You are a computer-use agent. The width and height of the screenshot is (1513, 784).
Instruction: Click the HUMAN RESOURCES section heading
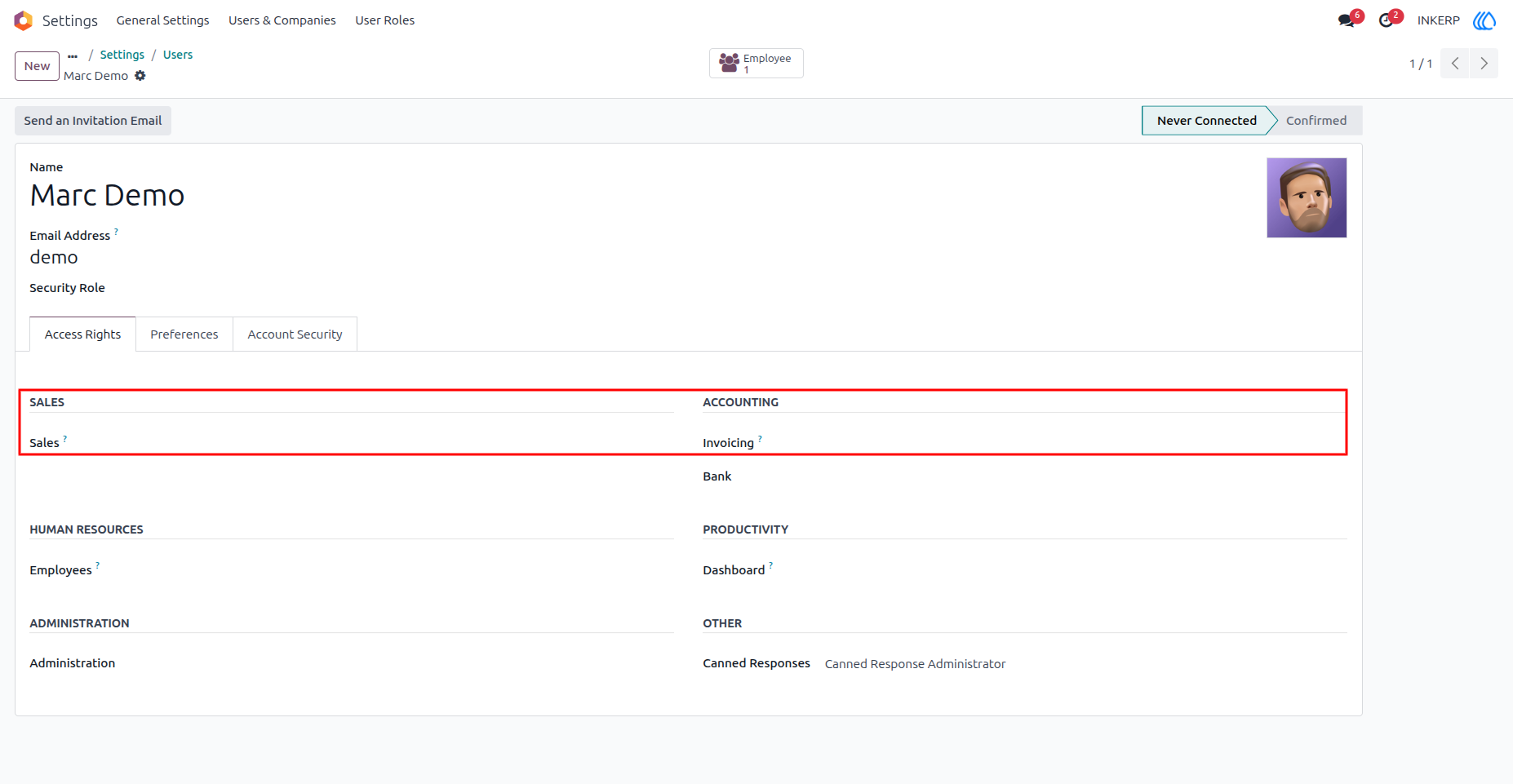87,529
